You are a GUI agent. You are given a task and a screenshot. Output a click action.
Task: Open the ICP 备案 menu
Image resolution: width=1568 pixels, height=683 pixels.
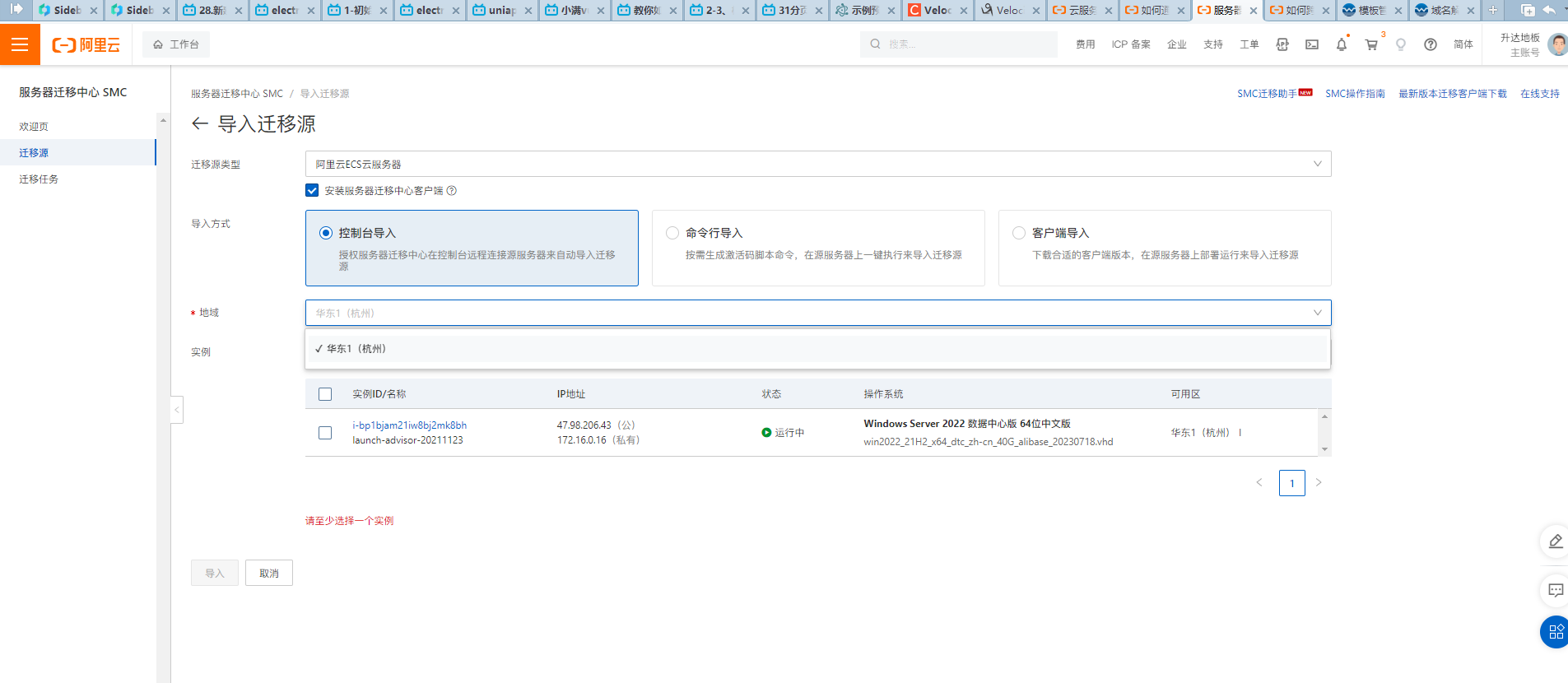point(1131,44)
